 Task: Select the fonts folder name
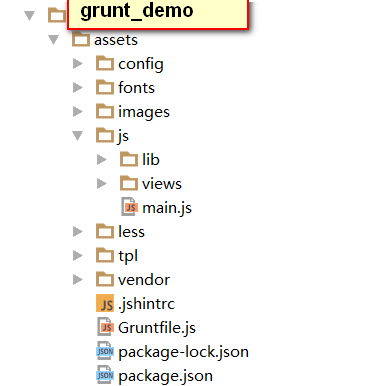click(x=137, y=88)
